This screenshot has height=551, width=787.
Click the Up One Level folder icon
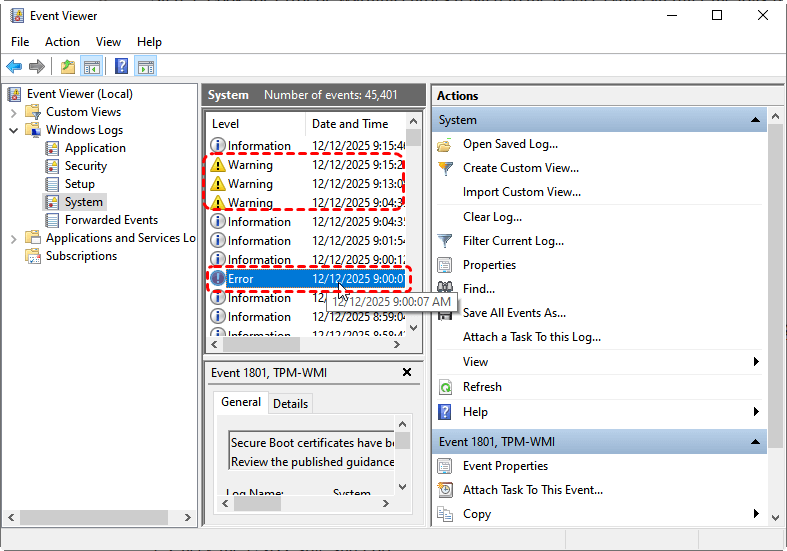coord(67,67)
